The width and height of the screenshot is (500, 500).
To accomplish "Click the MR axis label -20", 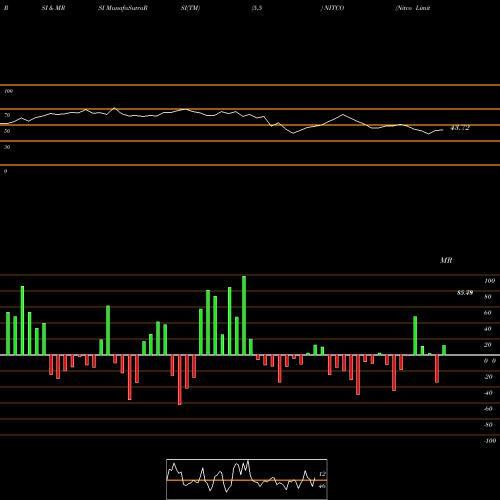I will point(488,377).
